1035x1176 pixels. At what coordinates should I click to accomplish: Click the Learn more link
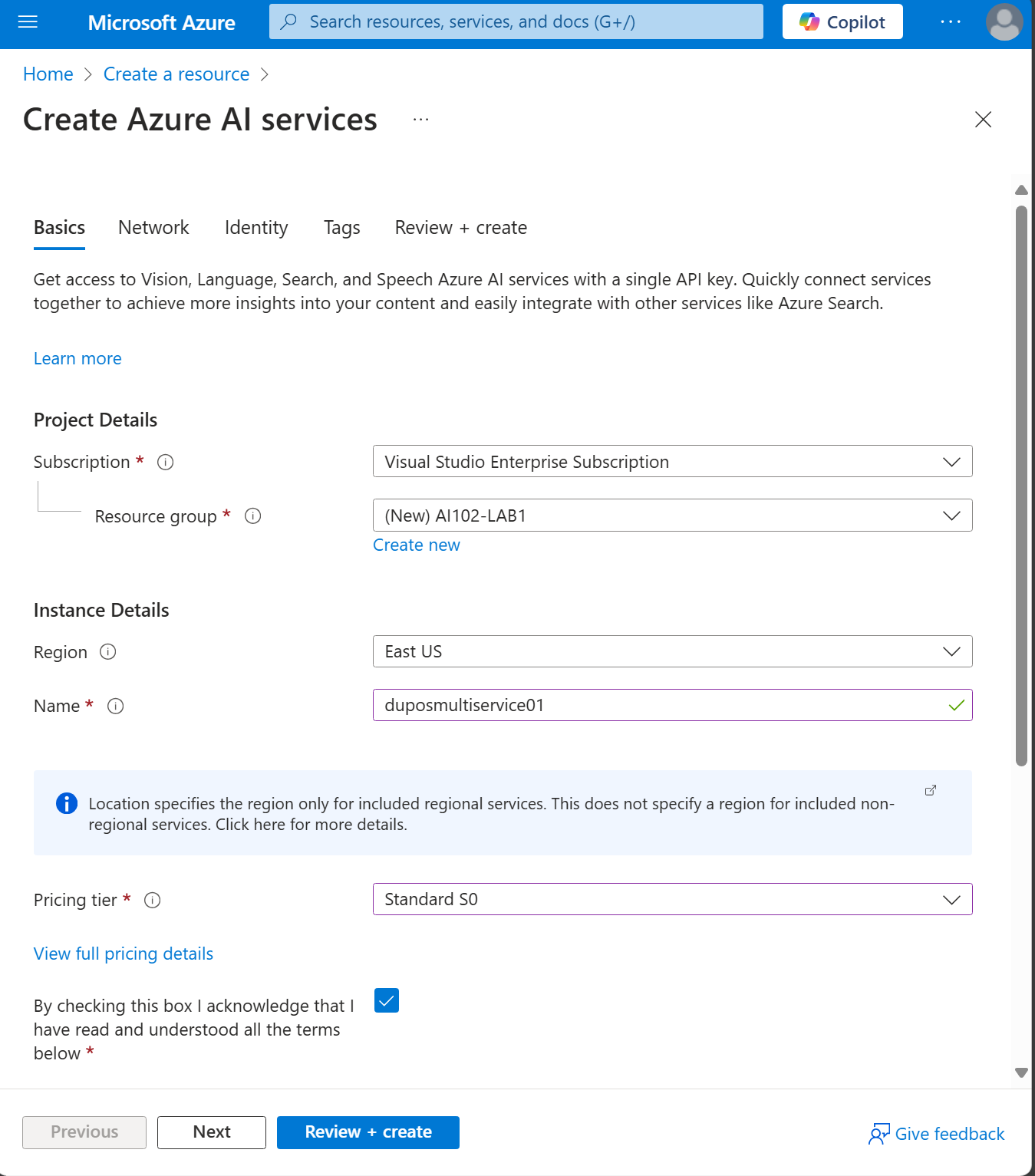77,359
